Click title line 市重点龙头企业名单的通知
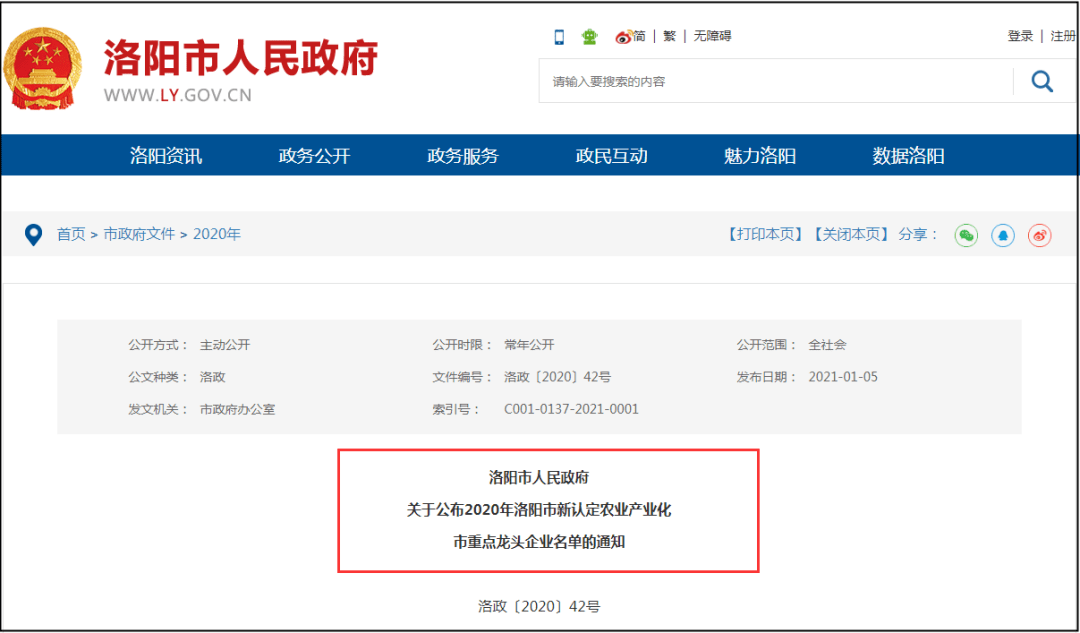This screenshot has height=633, width=1080. pyautogui.click(x=539, y=542)
